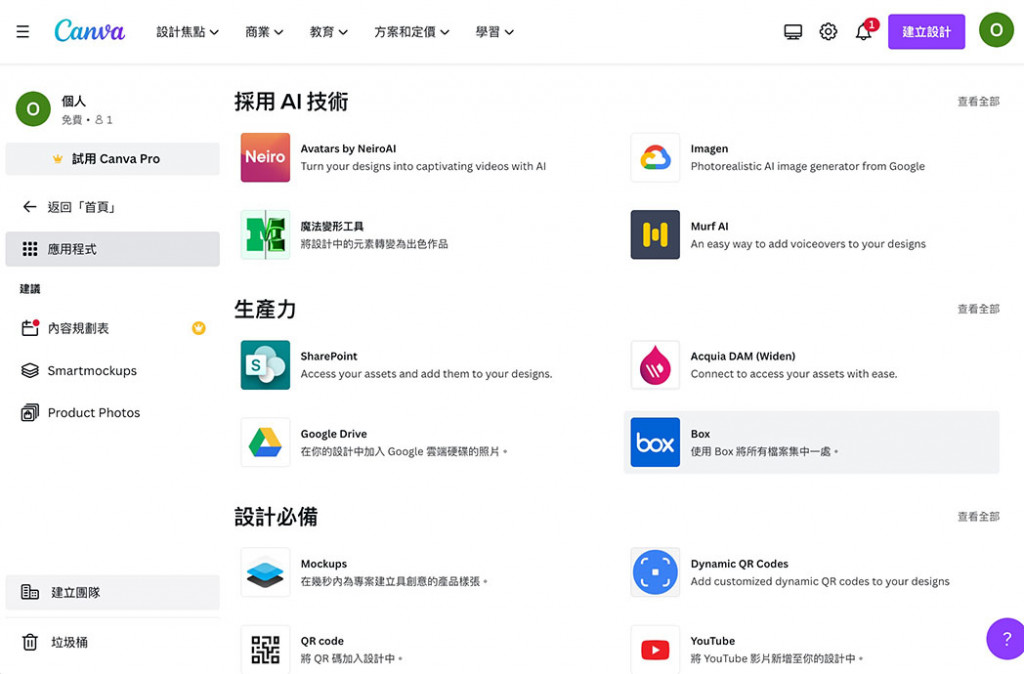Open the Acquia DAM app icon
Image resolution: width=1024 pixels, height=674 pixels.
(655, 365)
